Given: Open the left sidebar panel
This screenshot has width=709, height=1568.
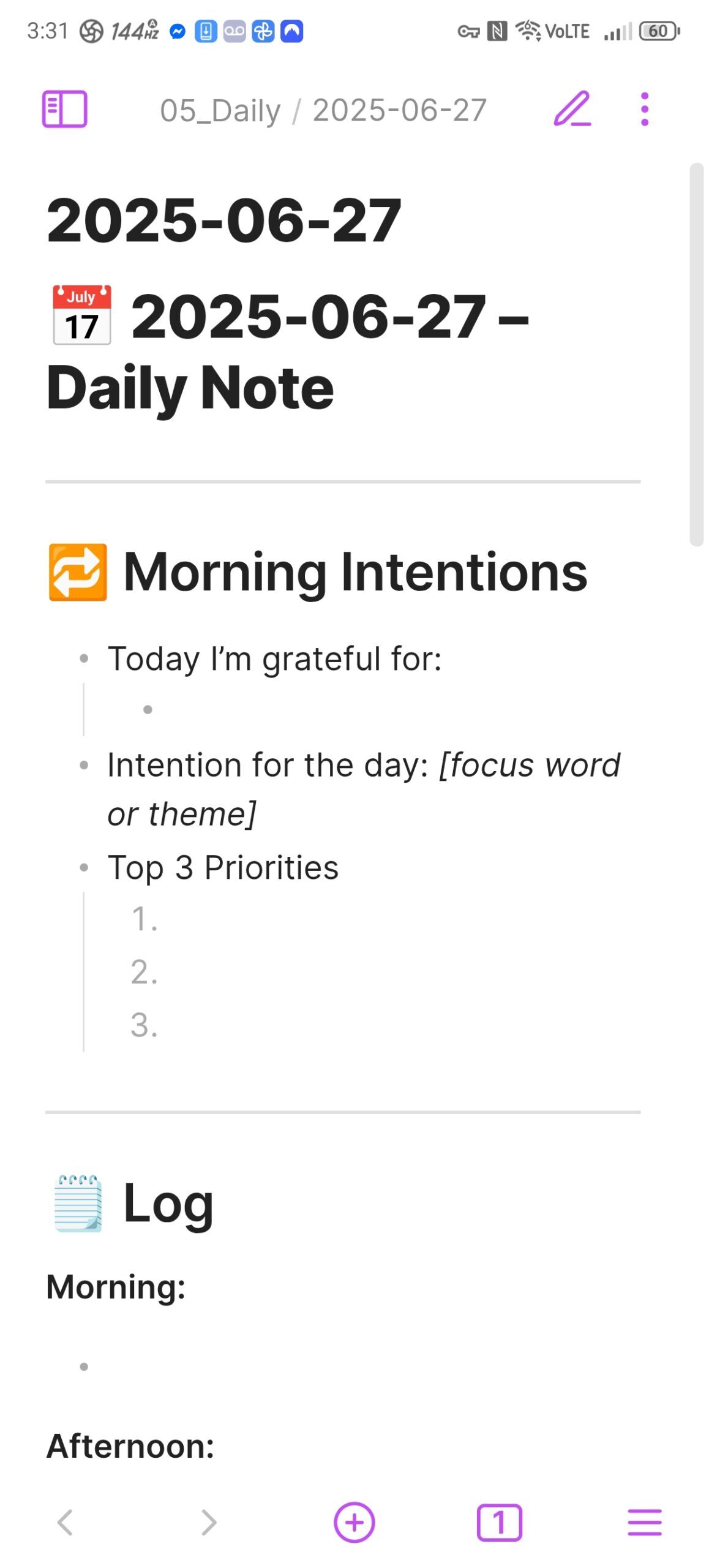Looking at the screenshot, I should 64,110.
